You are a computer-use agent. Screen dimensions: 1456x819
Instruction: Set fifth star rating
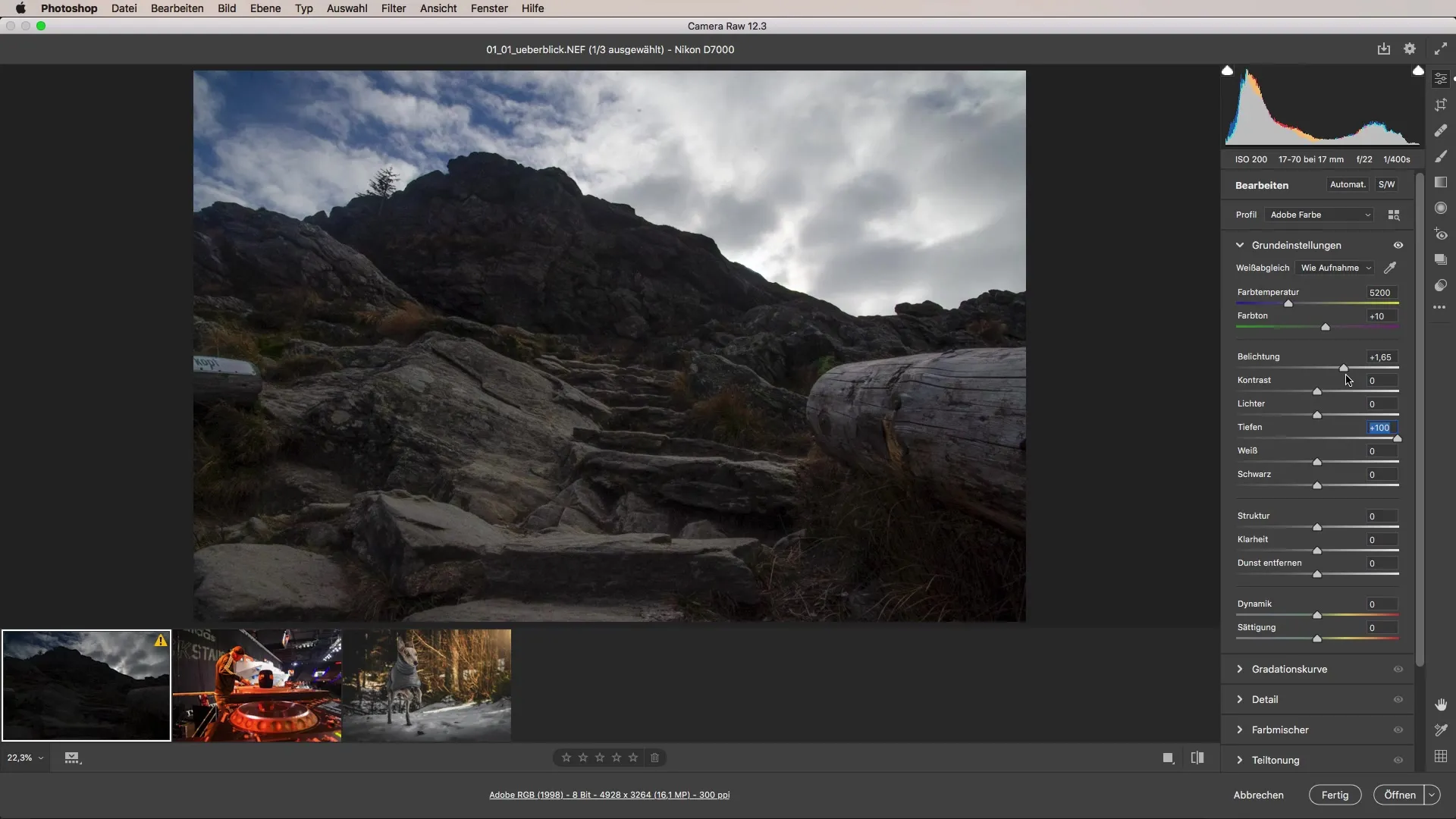633,758
